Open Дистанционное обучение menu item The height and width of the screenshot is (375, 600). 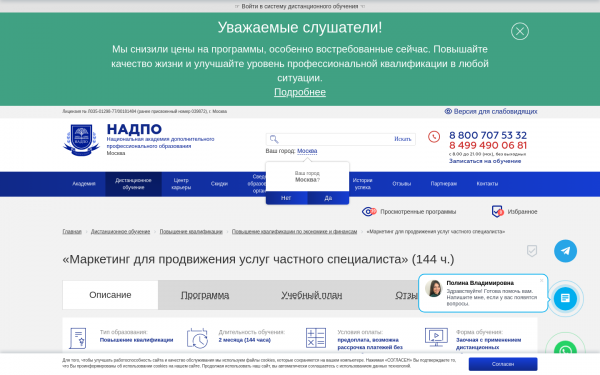coord(133,184)
